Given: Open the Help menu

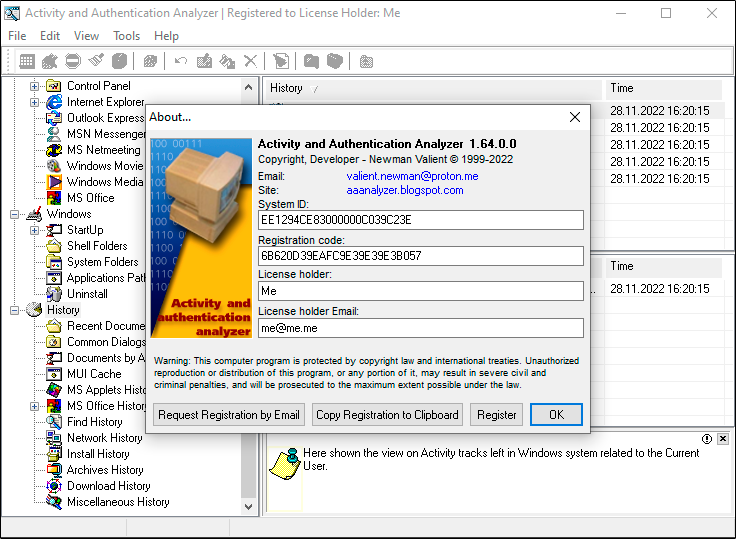Looking at the screenshot, I should 167,36.
